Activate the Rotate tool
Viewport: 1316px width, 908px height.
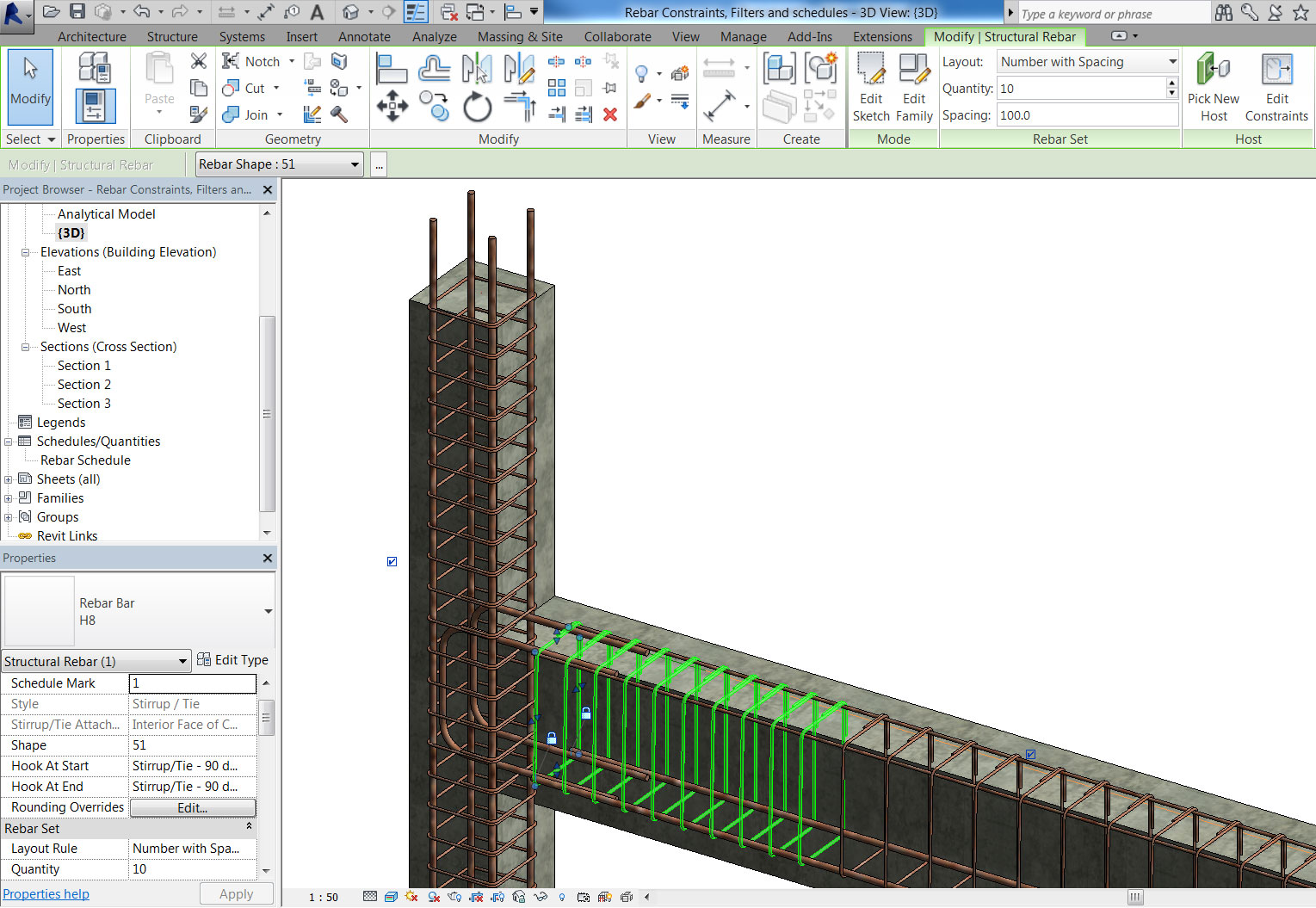476,105
